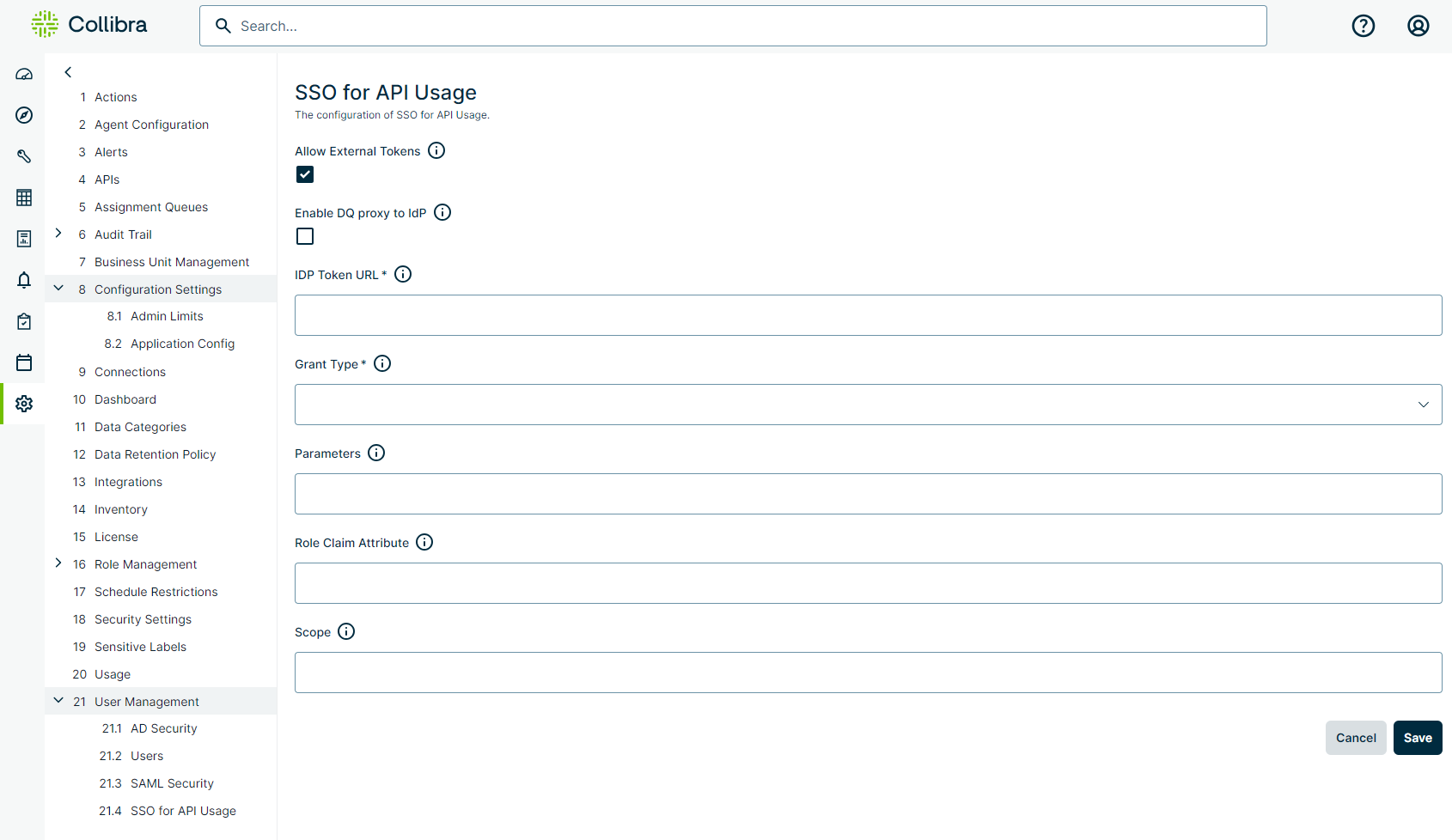Show info for Allow External Tokens
Image resolution: width=1452 pixels, height=840 pixels.
(436, 150)
